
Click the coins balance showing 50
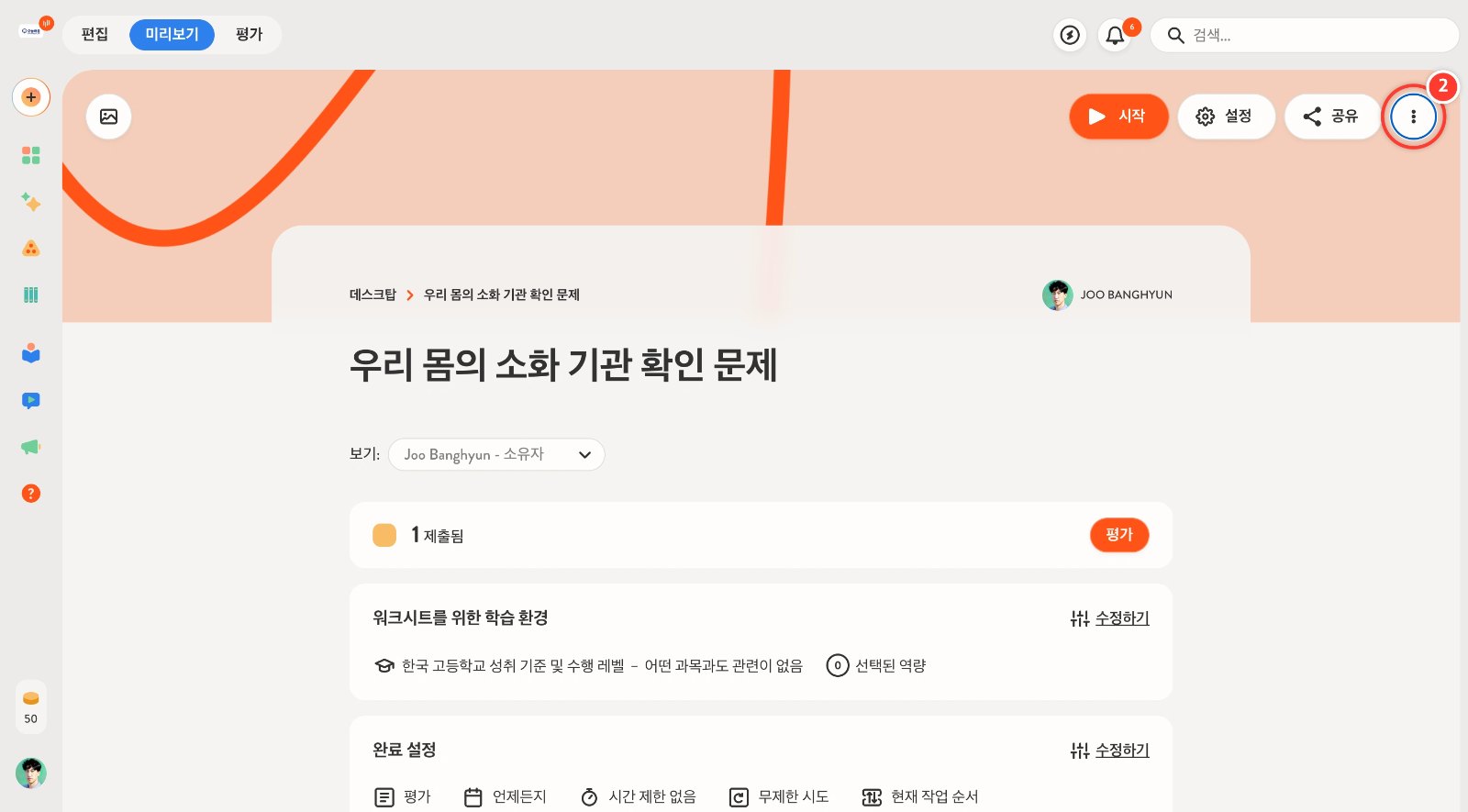(x=31, y=707)
